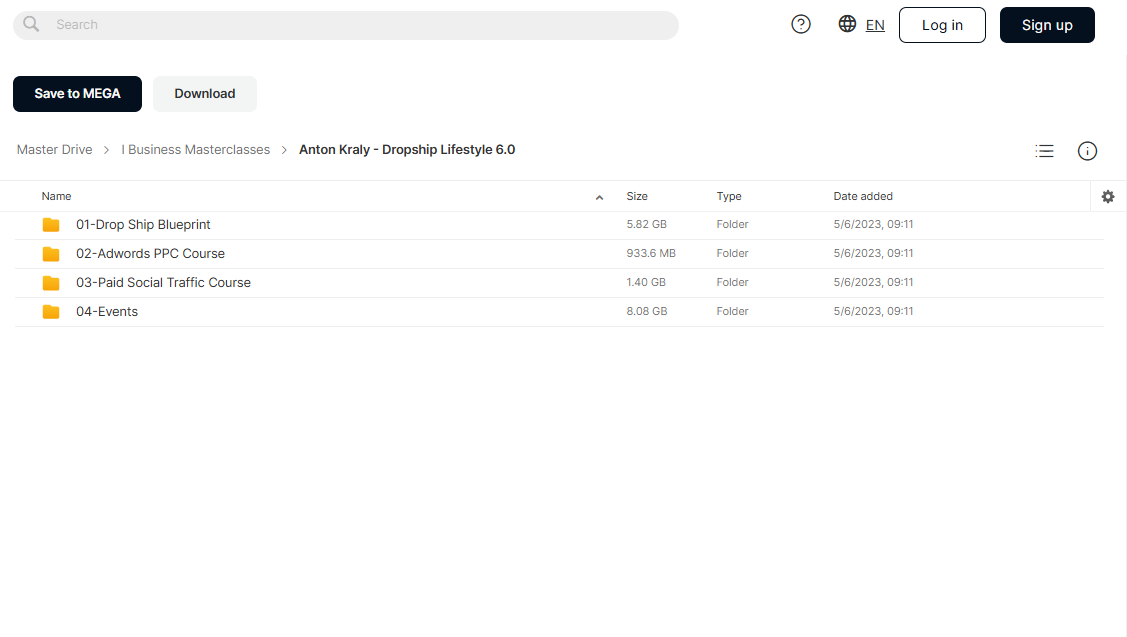Image resolution: width=1127 pixels, height=637 pixels.
Task: Select 01-Drop Ship Blueprint folder name
Action: coord(143,224)
